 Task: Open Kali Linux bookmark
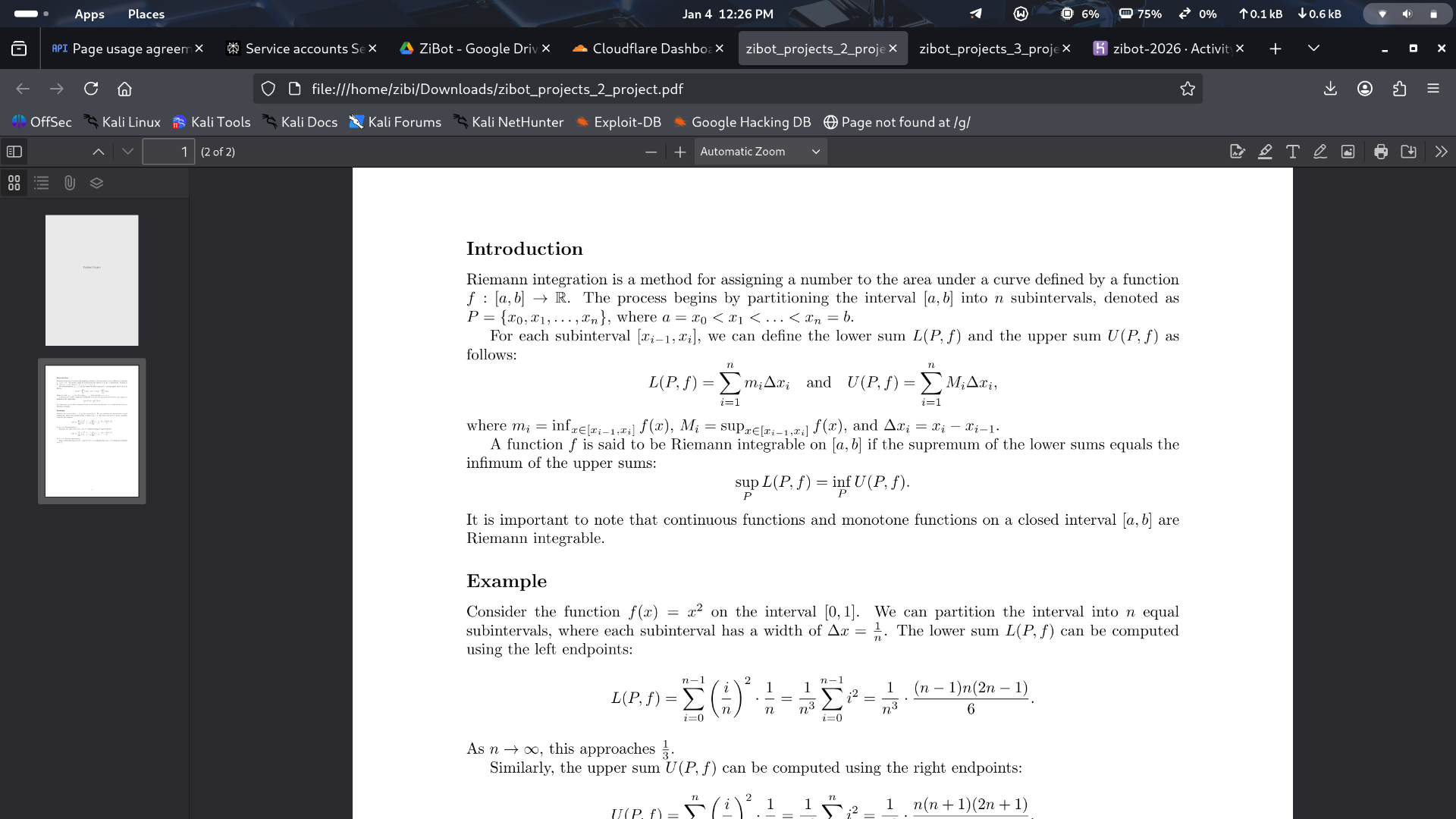point(122,122)
